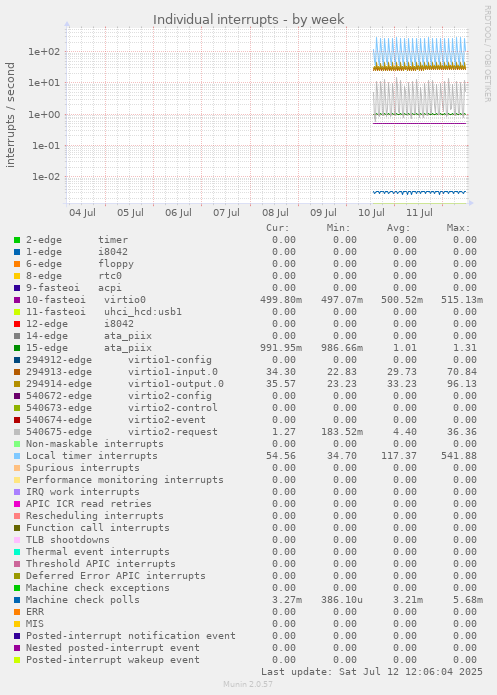Click the green 2-edge timer color swatch

click(17, 240)
